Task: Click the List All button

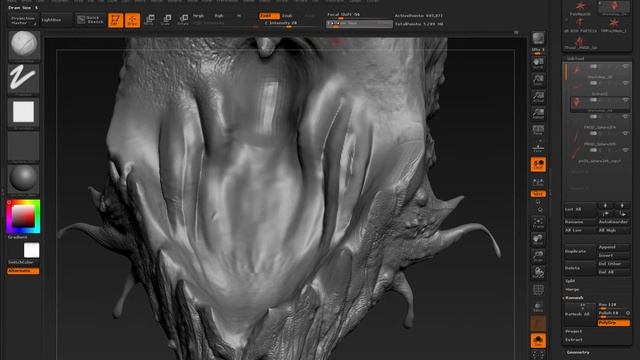Action: pyautogui.click(x=580, y=209)
